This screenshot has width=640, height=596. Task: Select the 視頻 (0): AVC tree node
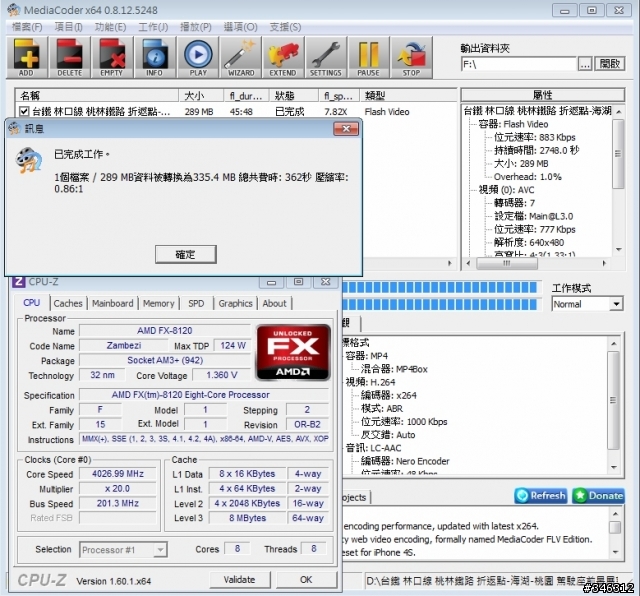coord(506,190)
